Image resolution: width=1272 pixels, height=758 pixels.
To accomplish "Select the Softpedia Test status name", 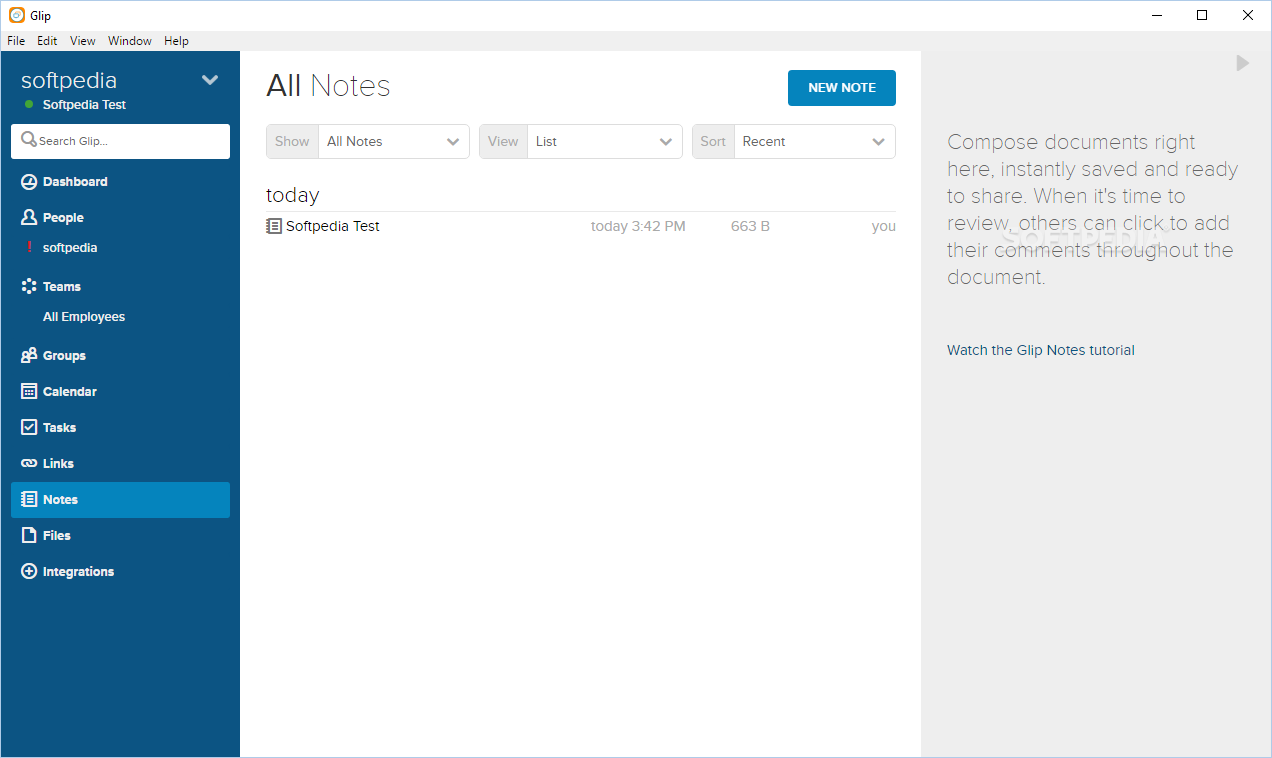I will click(84, 105).
